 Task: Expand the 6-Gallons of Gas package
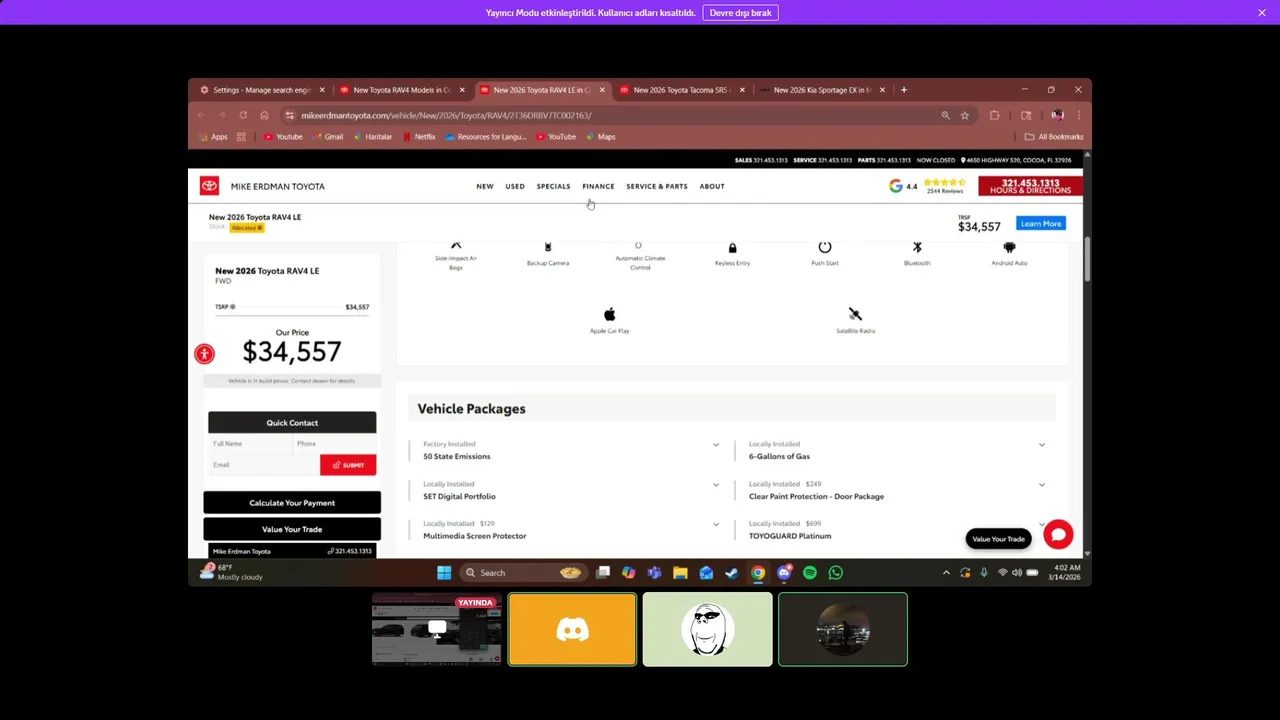coord(1042,445)
